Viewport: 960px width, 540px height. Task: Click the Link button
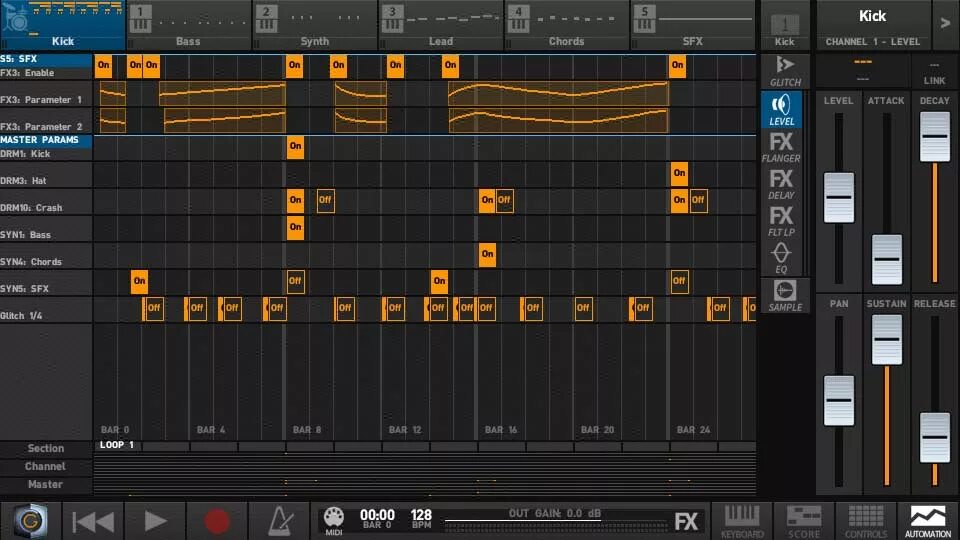[x=934, y=72]
